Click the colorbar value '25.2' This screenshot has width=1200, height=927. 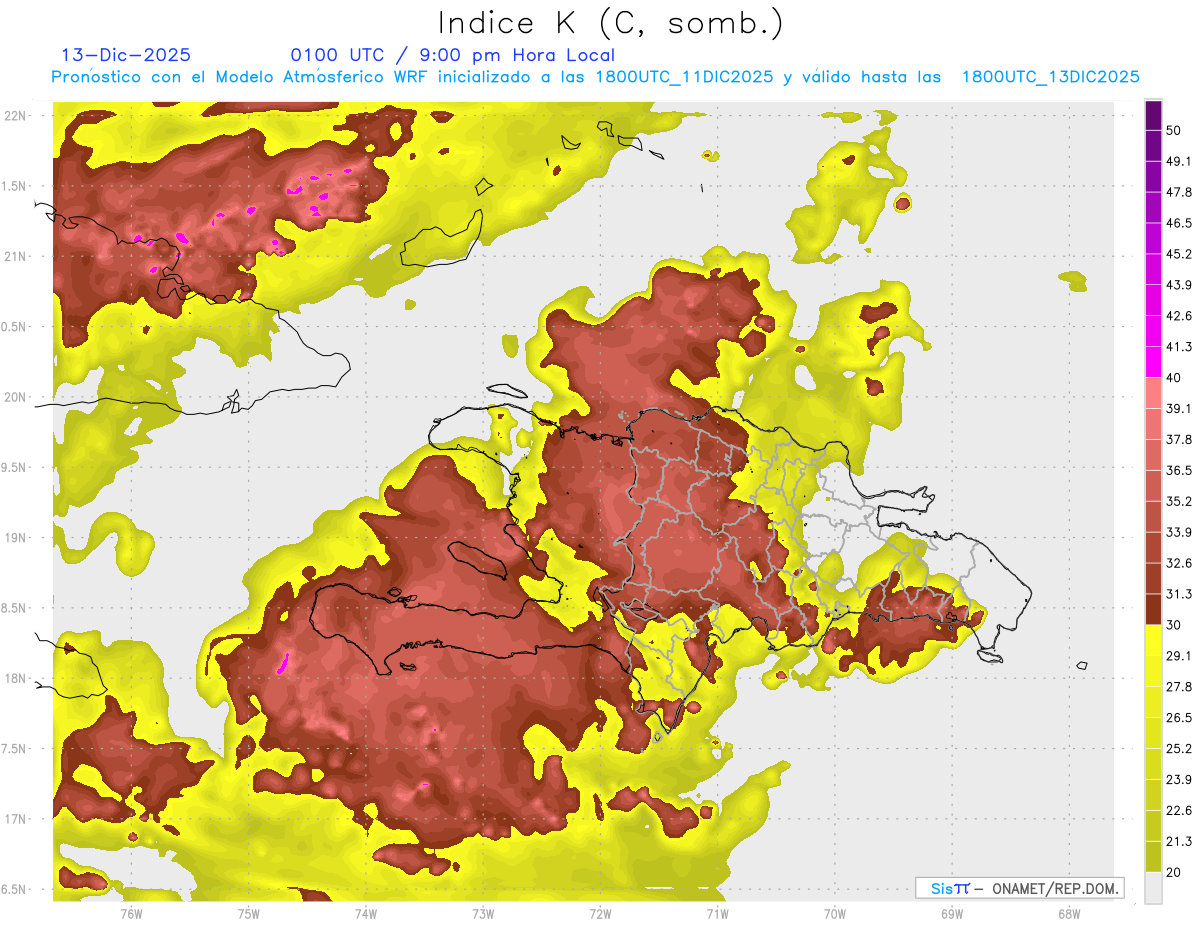(x=1178, y=749)
